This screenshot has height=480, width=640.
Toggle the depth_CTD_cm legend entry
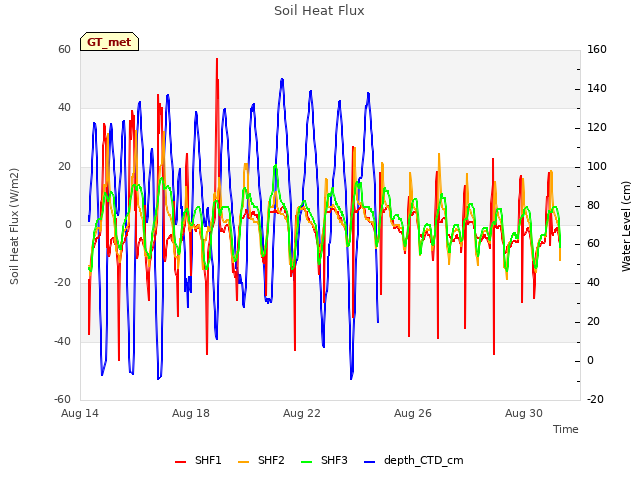tap(413, 461)
